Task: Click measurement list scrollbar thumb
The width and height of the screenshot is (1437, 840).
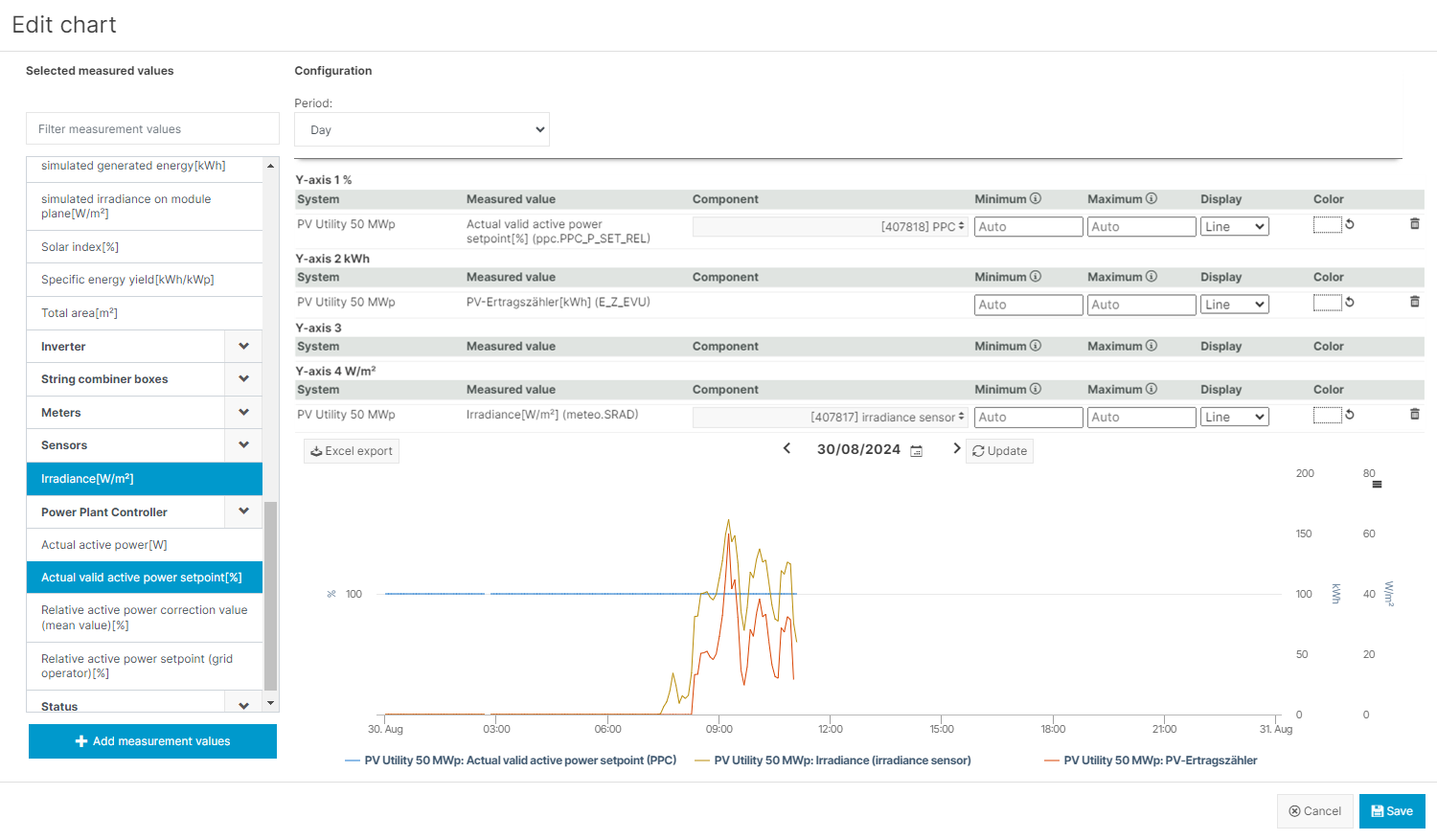Action: tap(270, 595)
